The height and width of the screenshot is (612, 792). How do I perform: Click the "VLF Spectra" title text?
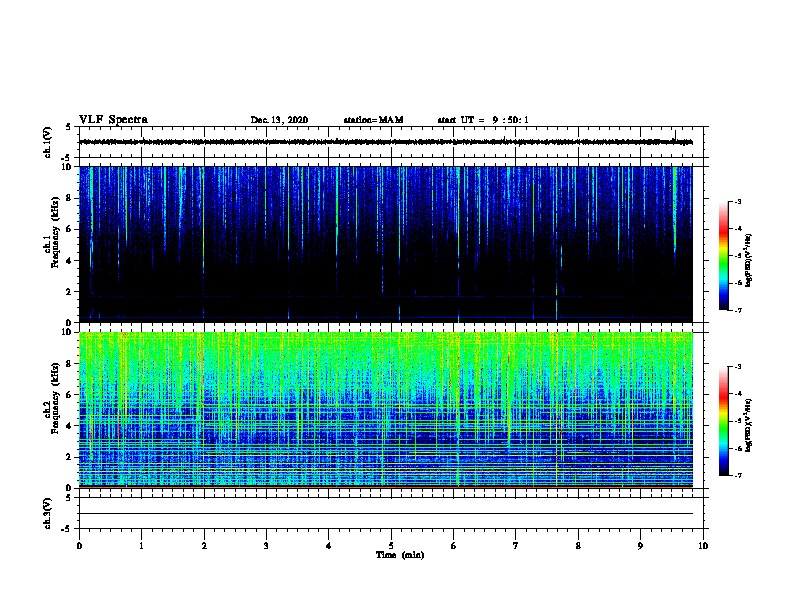point(113,120)
